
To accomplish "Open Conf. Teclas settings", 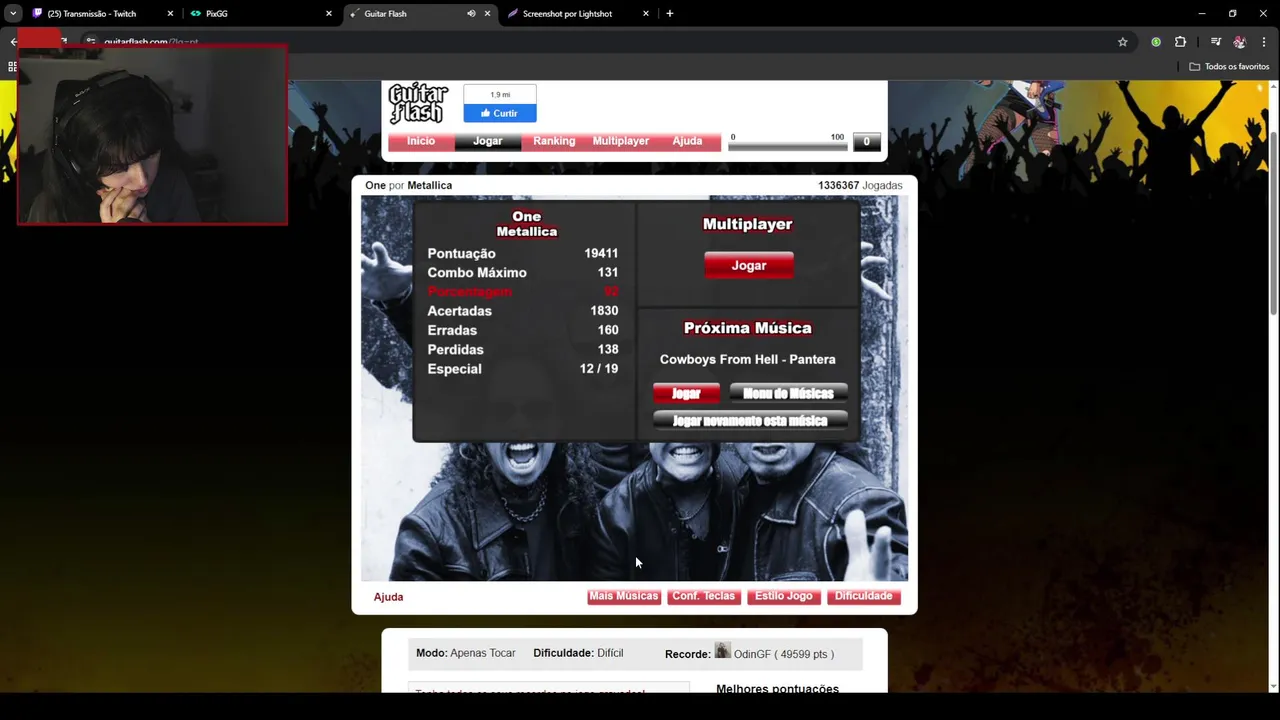I will 704,596.
